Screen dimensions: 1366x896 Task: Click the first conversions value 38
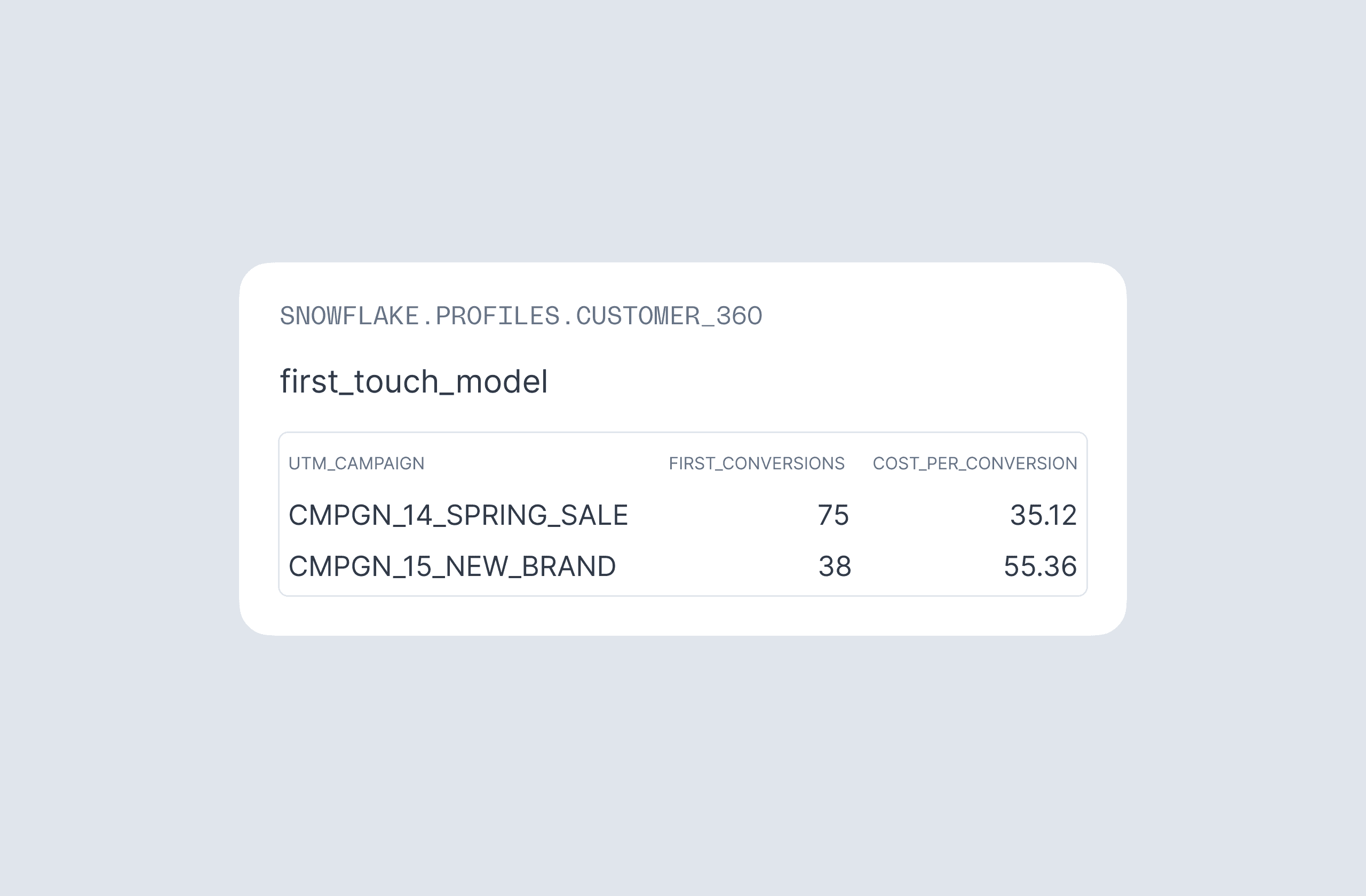834,567
